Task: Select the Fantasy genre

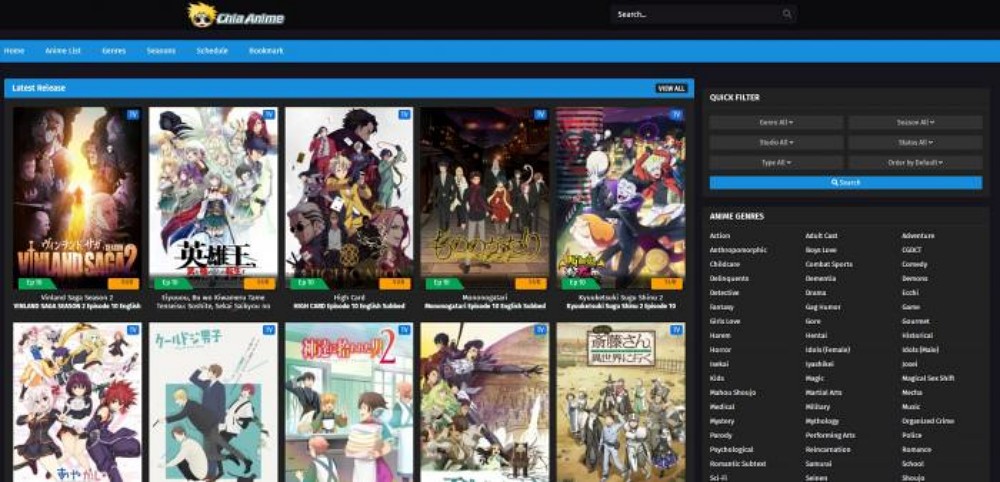Action: tap(721, 307)
